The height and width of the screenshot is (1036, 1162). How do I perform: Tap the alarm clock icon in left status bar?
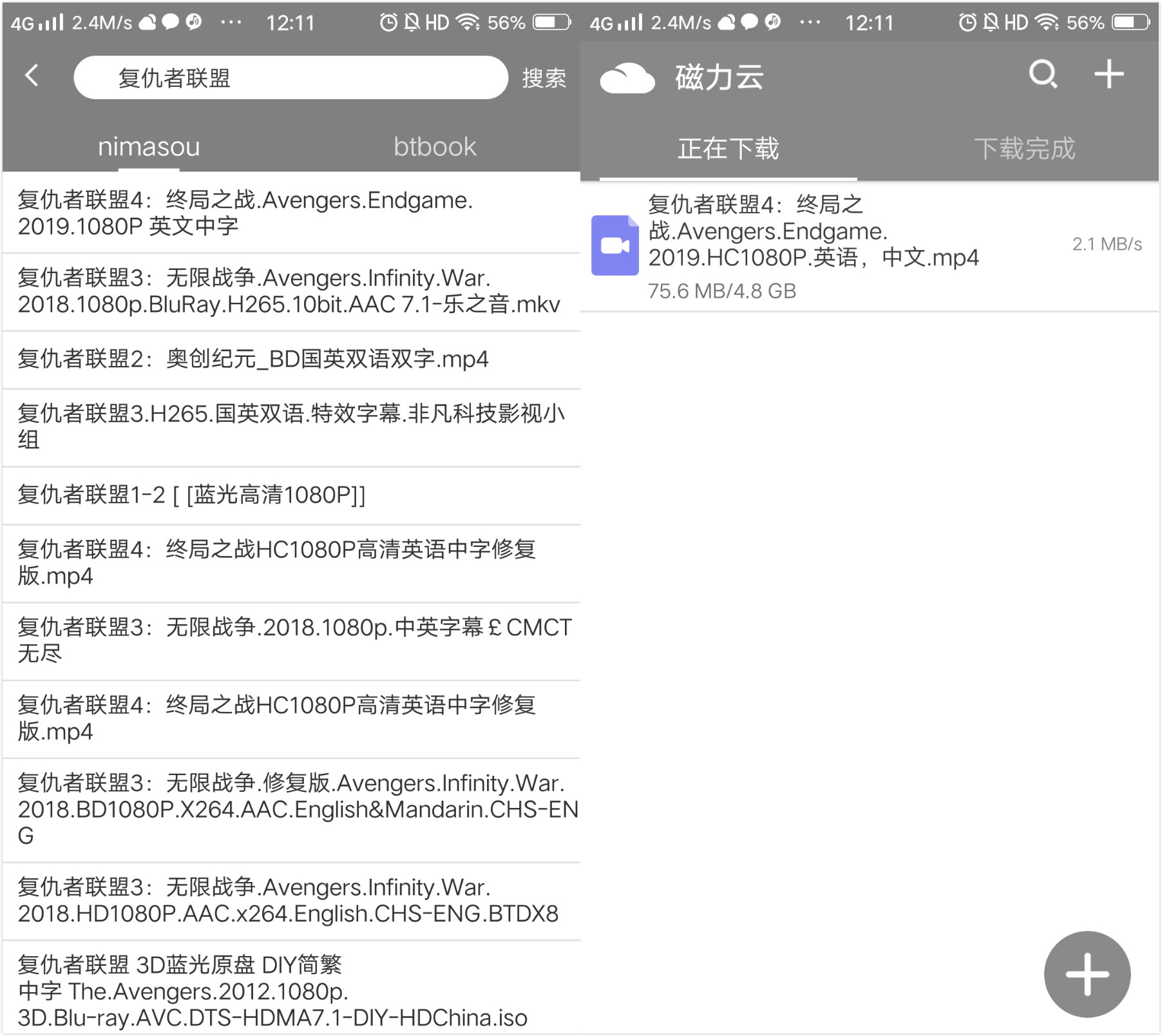click(388, 23)
